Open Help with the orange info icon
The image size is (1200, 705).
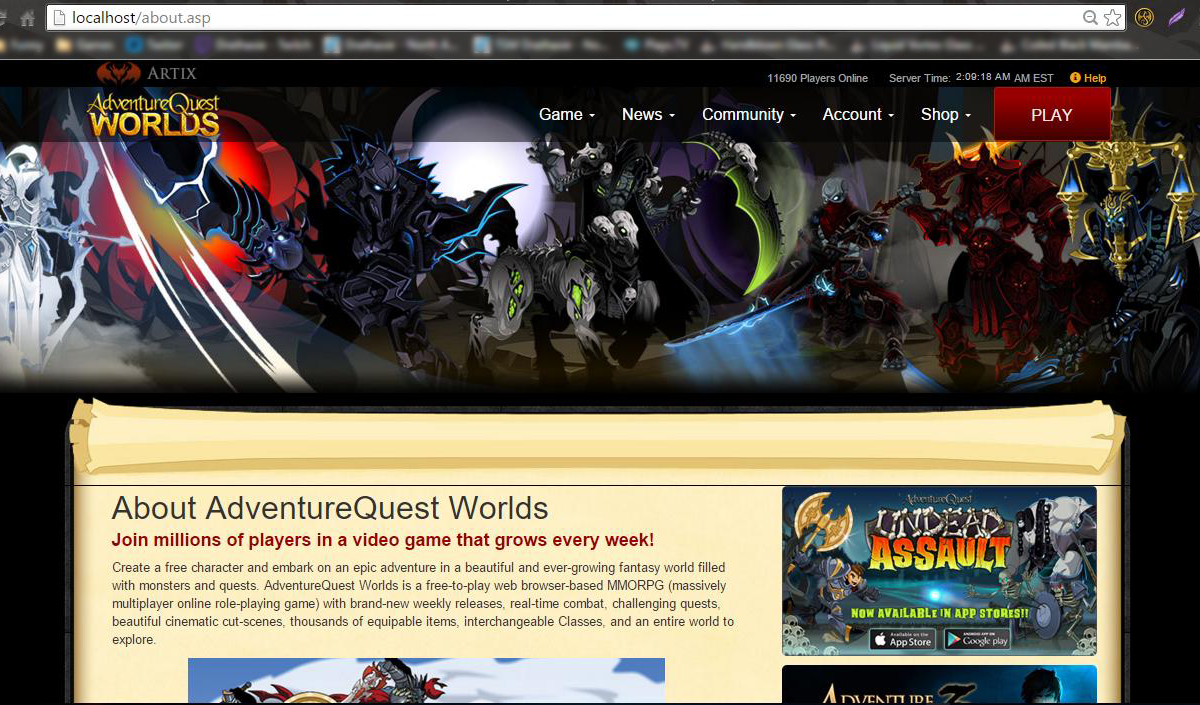(1075, 78)
